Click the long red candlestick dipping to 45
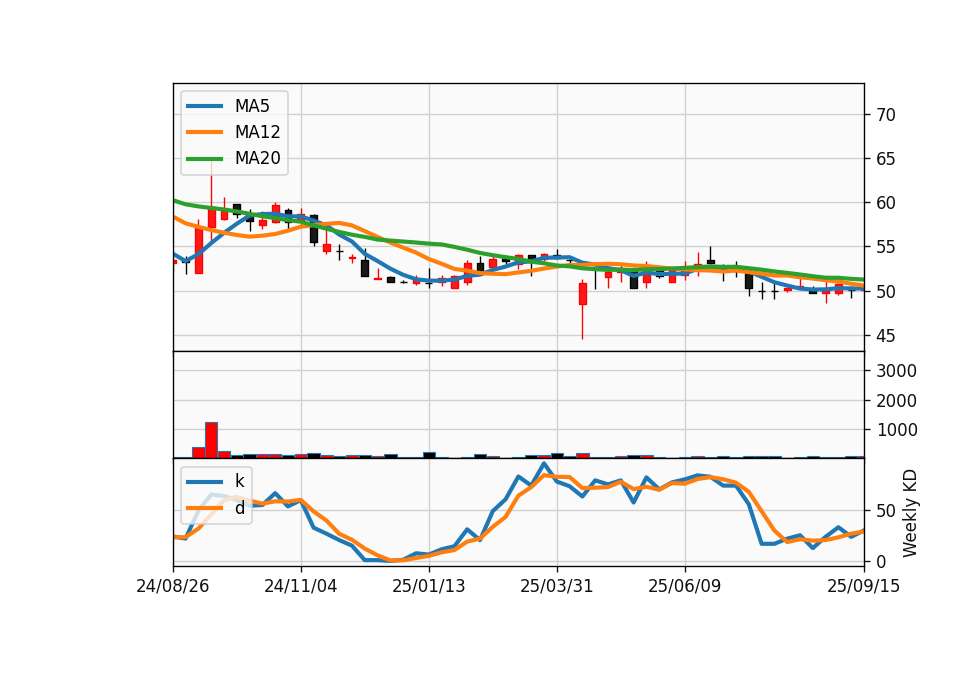Viewport: 960px width, 690px height. 583,309
